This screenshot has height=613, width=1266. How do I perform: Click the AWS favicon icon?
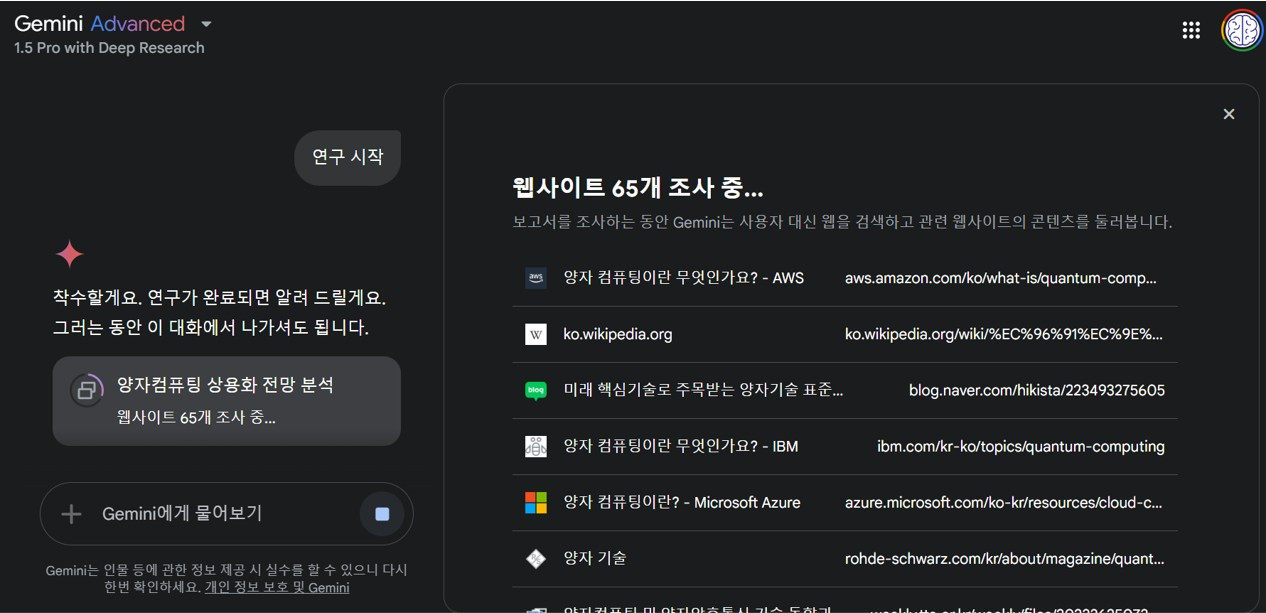click(536, 278)
